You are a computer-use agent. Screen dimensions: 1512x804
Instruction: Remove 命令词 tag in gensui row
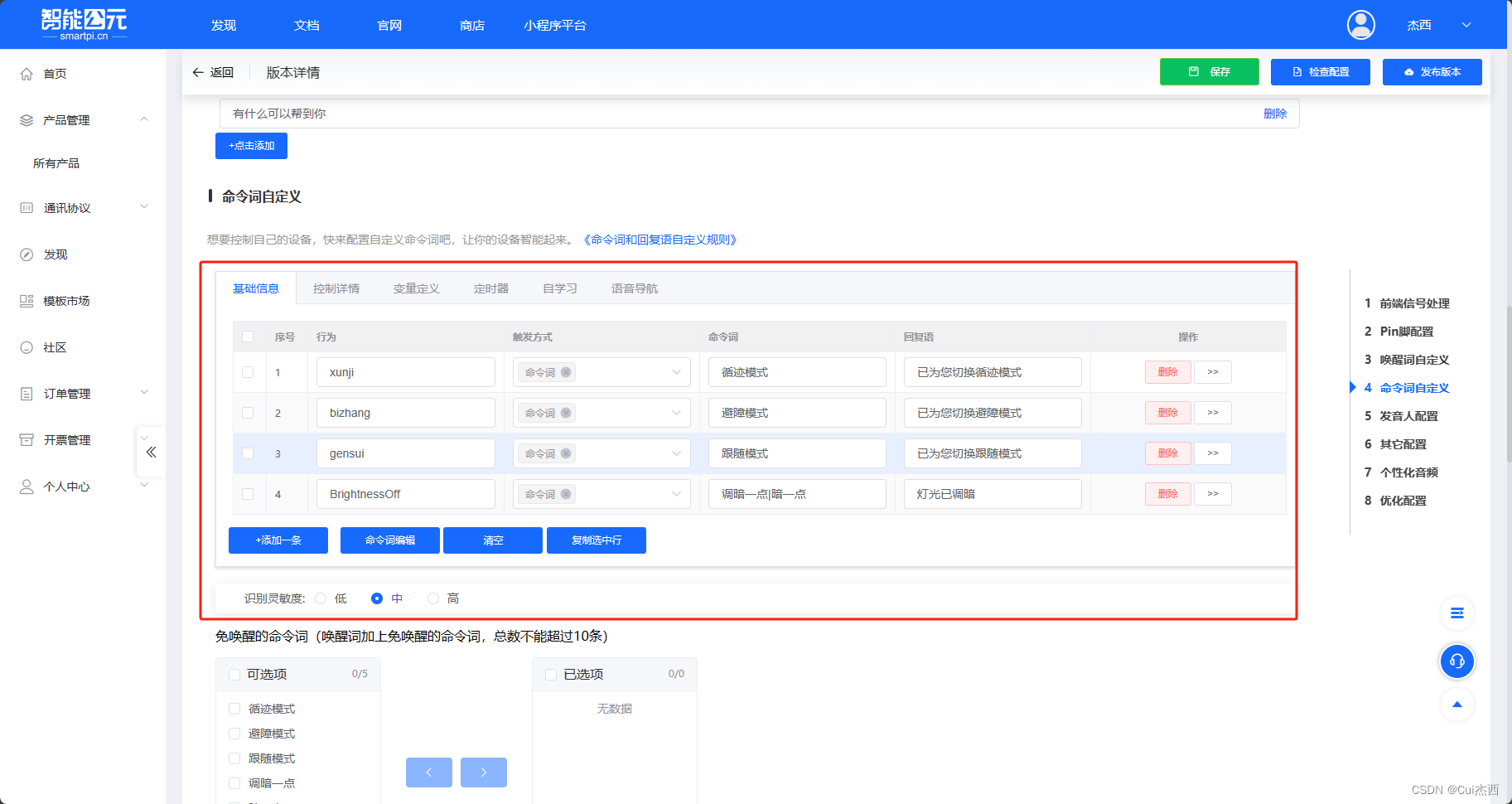click(566, 453)
